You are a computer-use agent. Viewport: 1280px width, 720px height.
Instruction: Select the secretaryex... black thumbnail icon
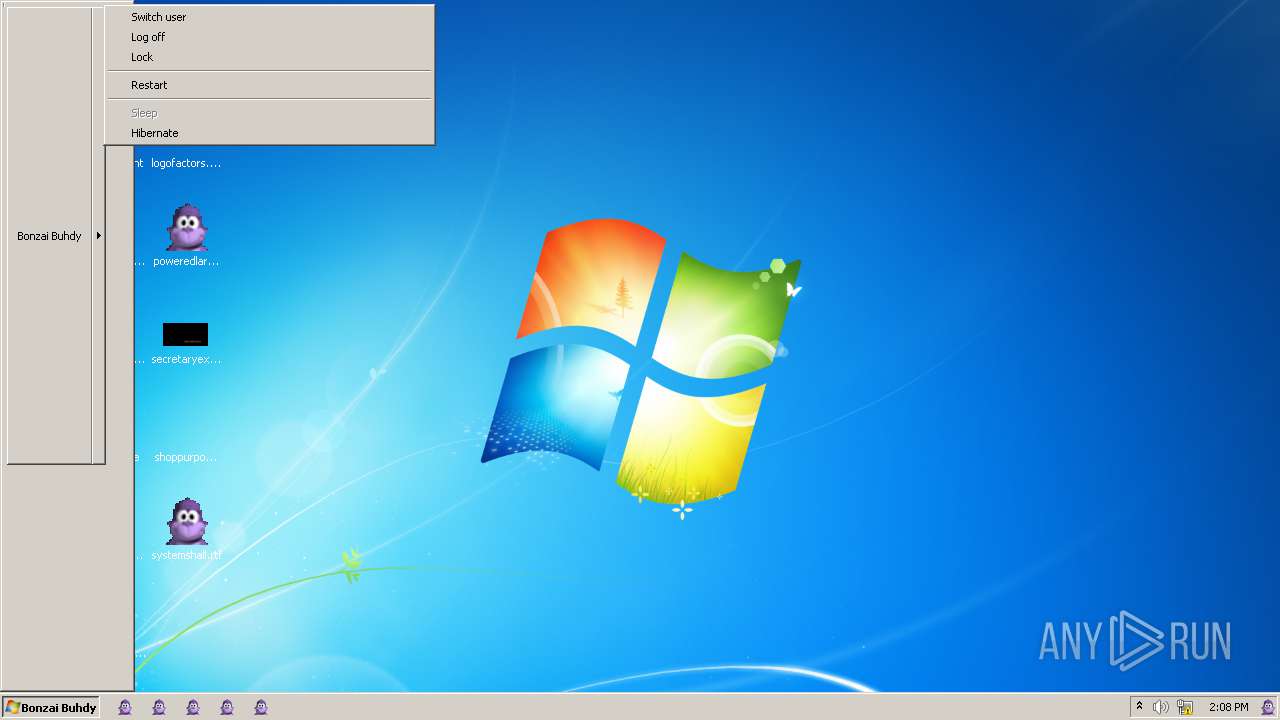pyautogui.click(x=185, y=334)
